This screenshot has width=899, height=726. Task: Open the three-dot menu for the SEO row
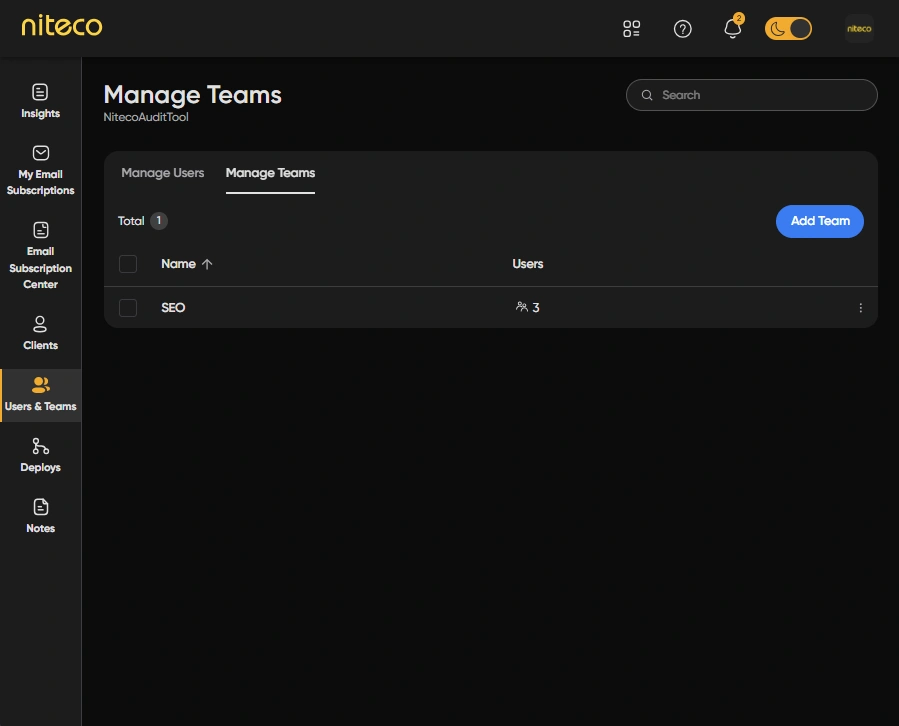[x=861, y=308]
